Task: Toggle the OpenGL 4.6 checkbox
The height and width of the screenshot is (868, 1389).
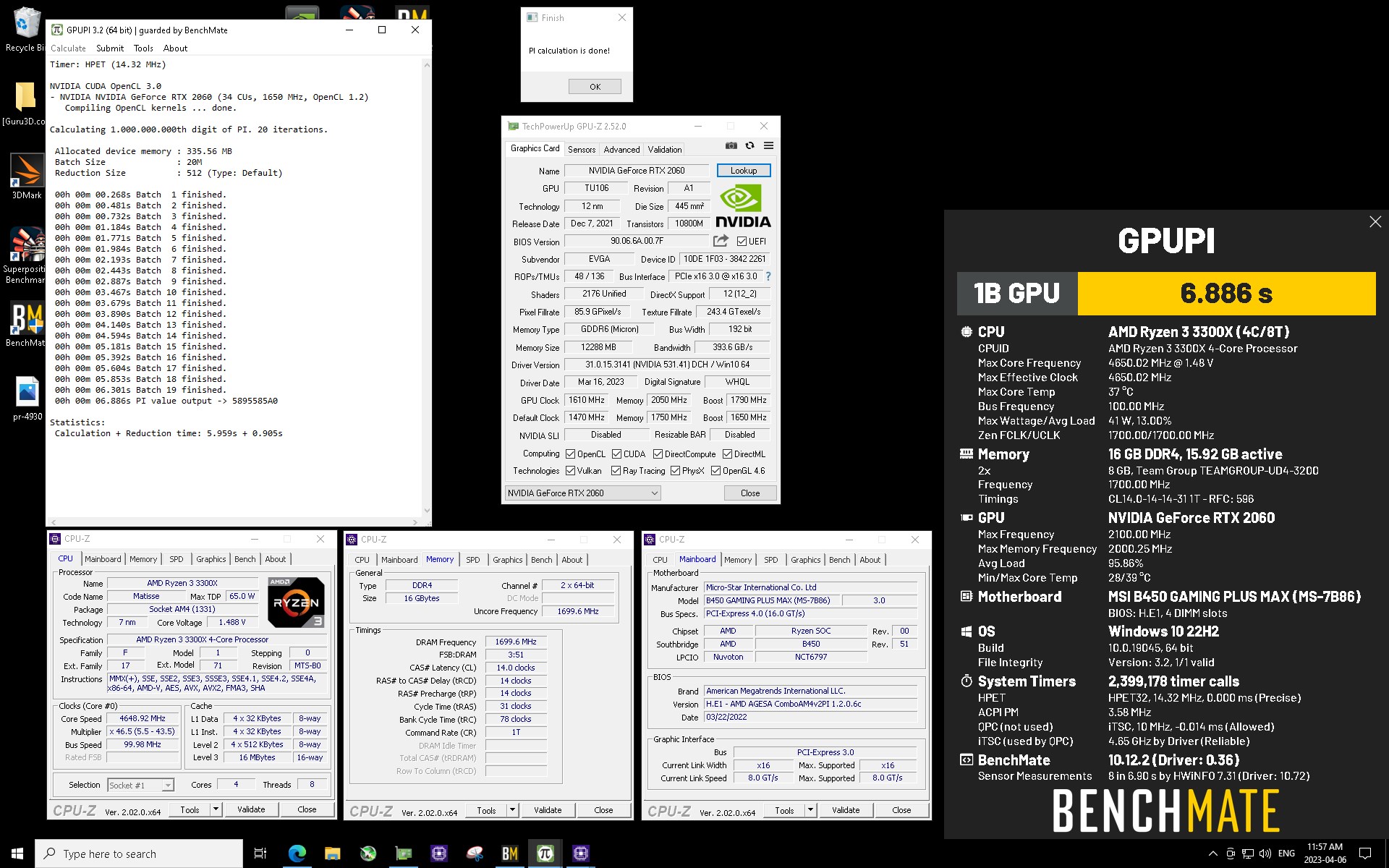Action: tap(715, 471)
